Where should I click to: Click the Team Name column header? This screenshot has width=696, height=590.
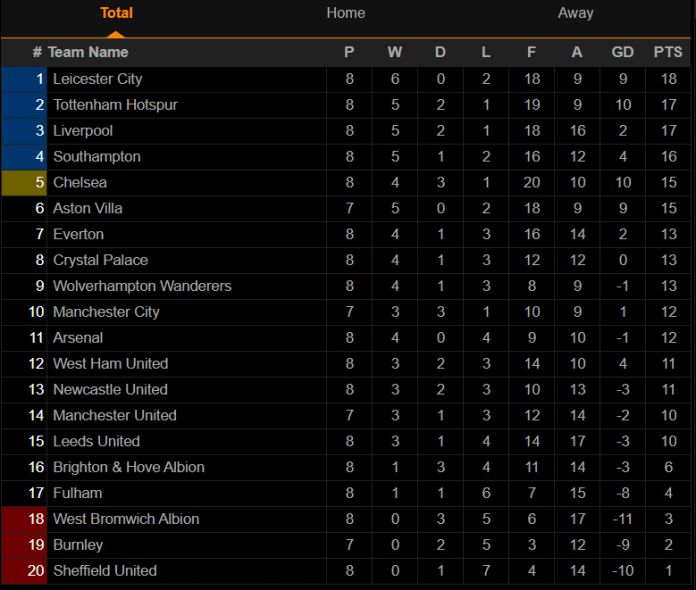point(88,52)
